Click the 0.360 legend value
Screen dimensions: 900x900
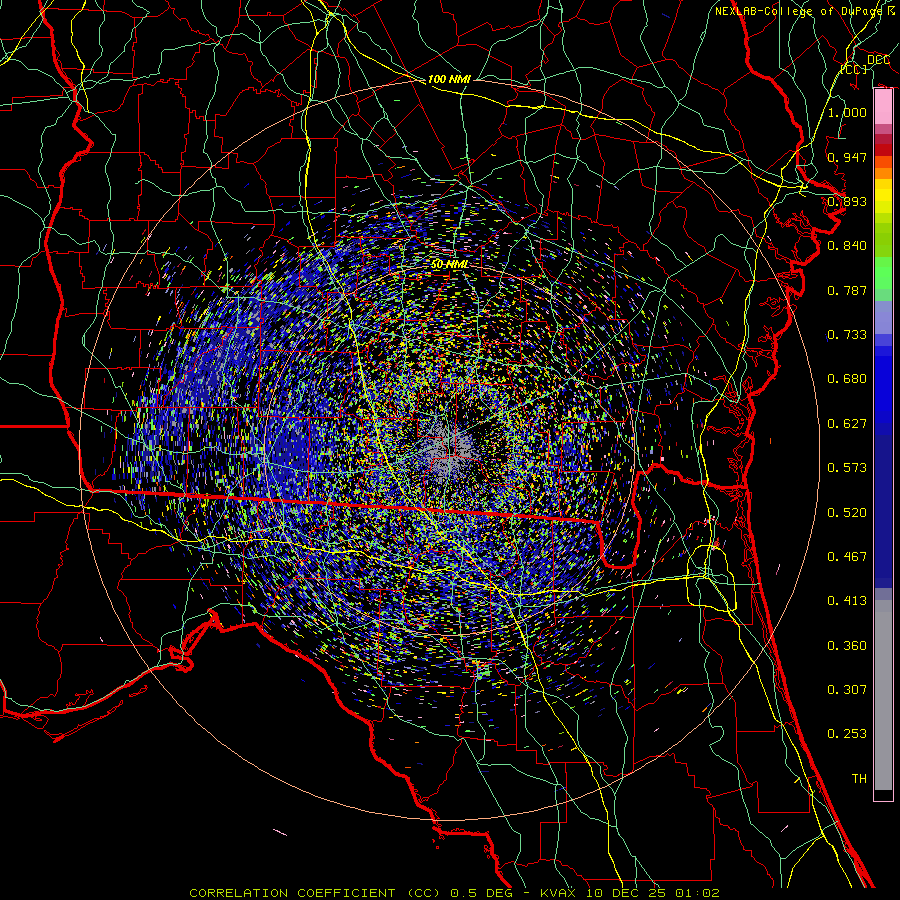coord(847,646)
